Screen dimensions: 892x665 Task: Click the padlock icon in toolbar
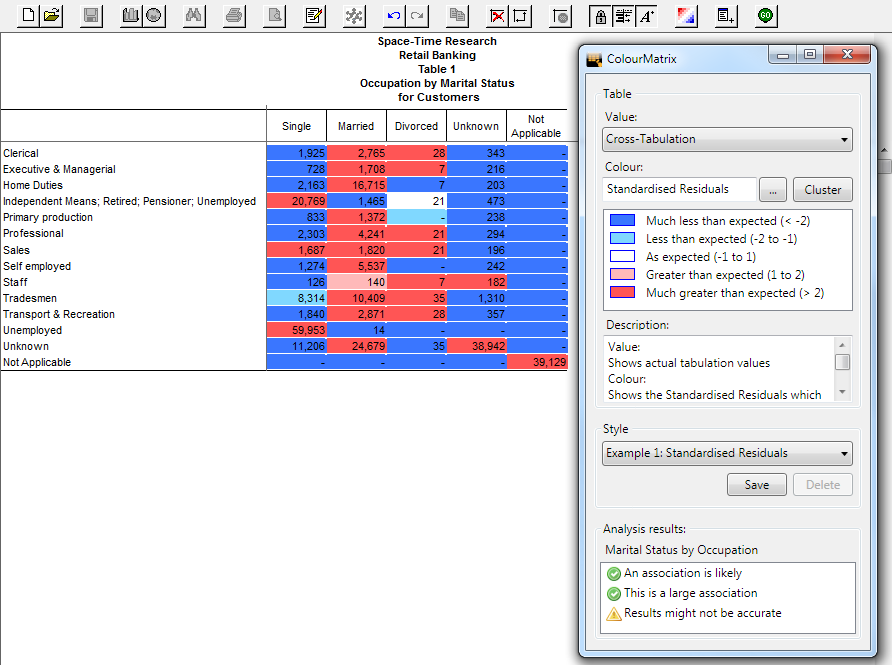click(x=600, y=16)
